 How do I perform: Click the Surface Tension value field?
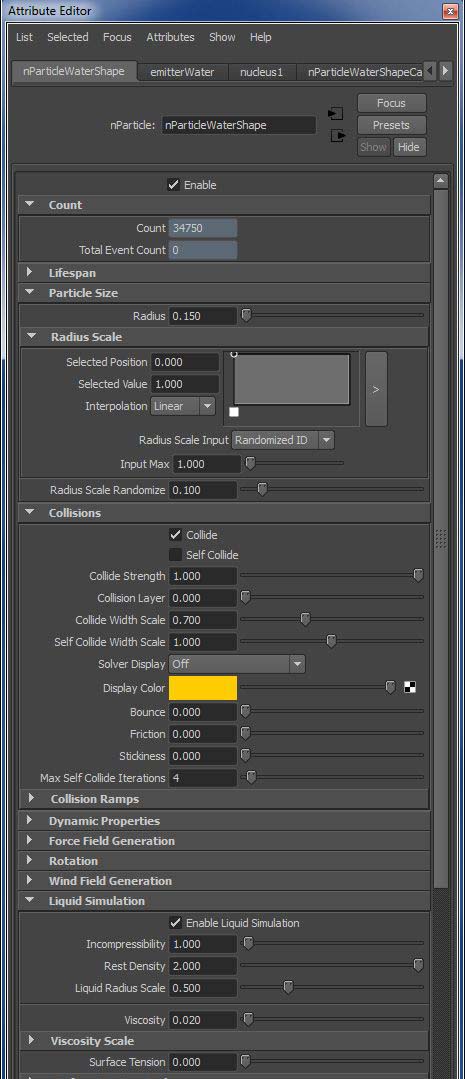(x=203, y=1062)
